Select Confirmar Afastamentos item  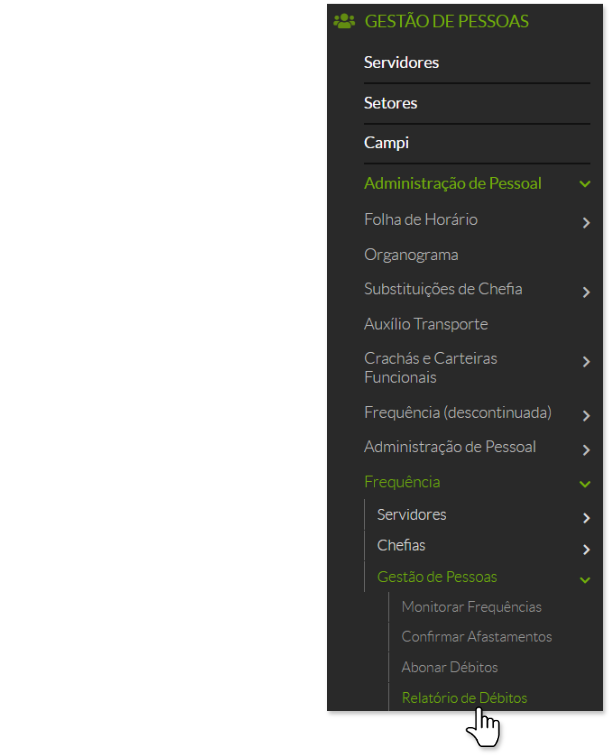coord(476,637)
